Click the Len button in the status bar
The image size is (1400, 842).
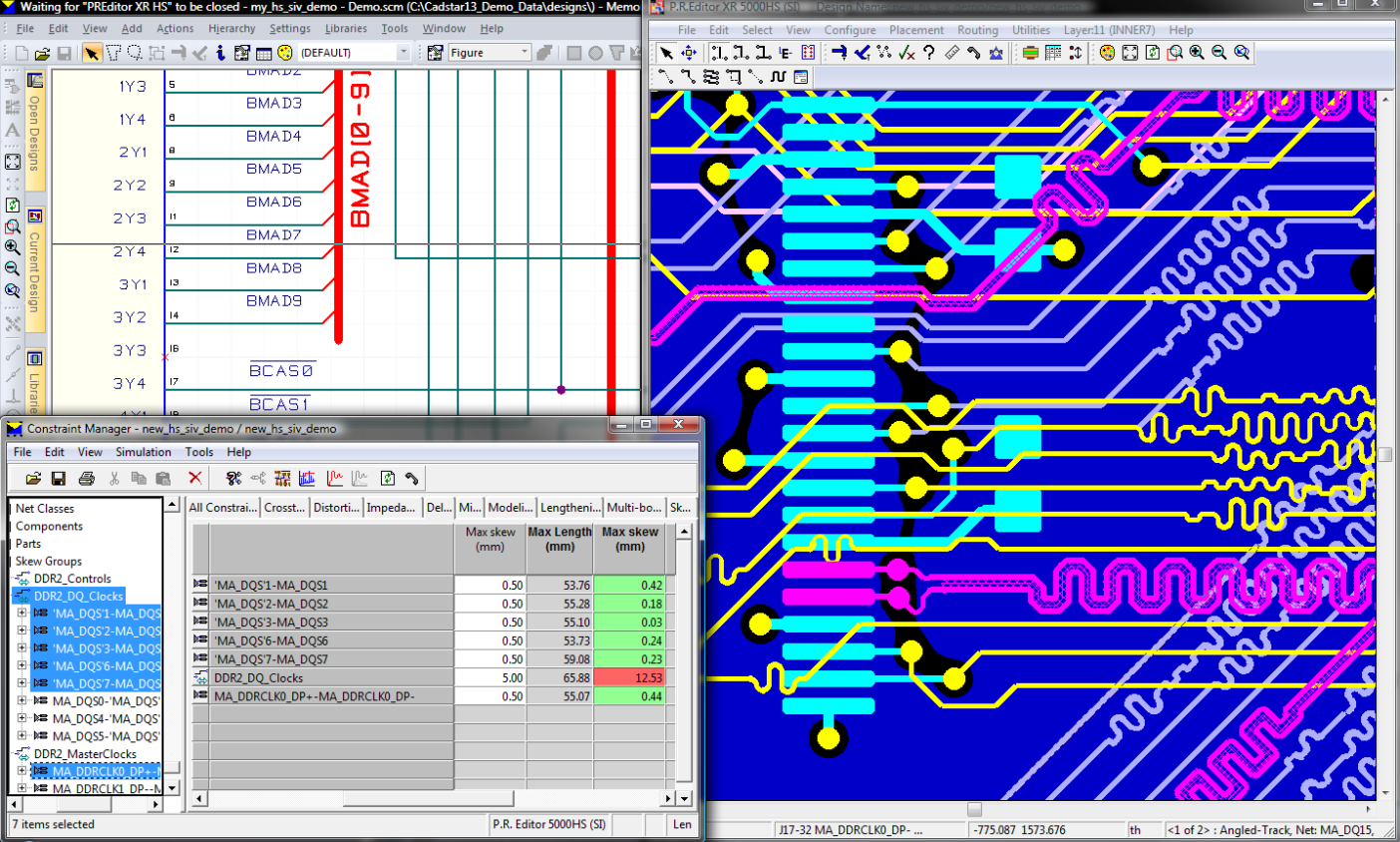[x=682, y=825]
